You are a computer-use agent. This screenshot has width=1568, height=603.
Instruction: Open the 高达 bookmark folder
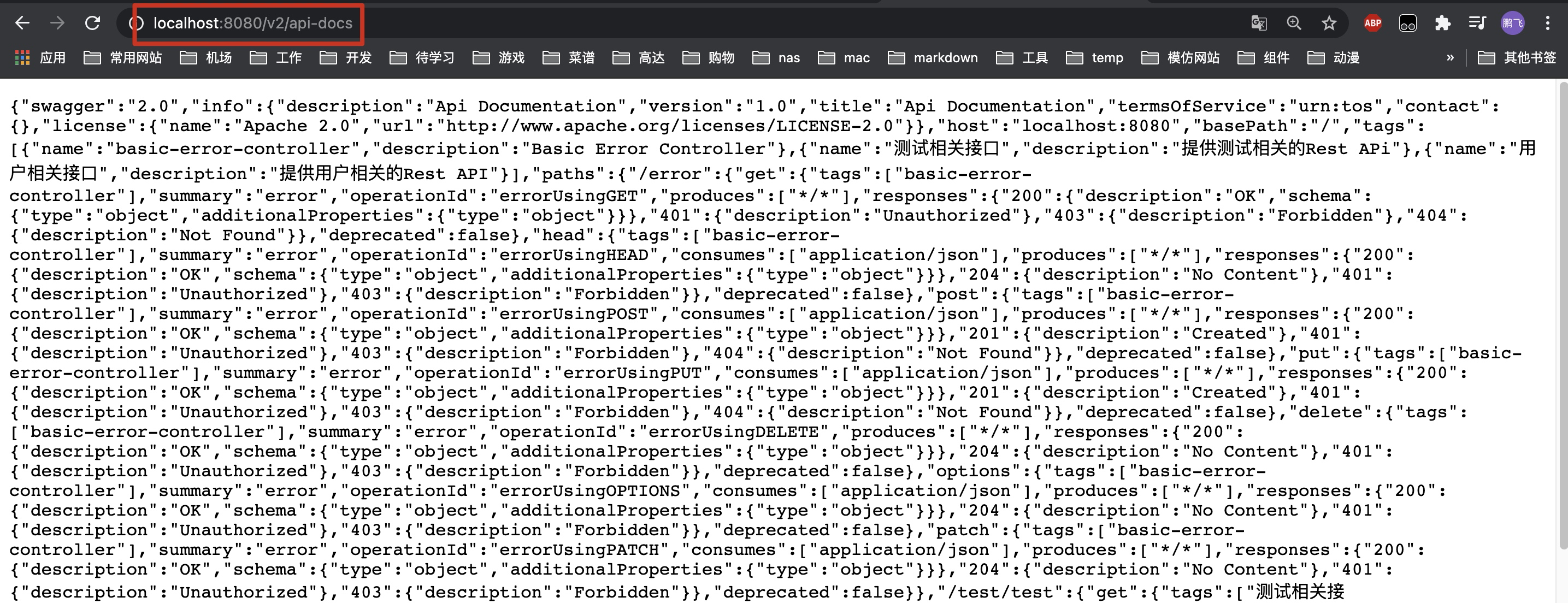click(x=639, y=58)
